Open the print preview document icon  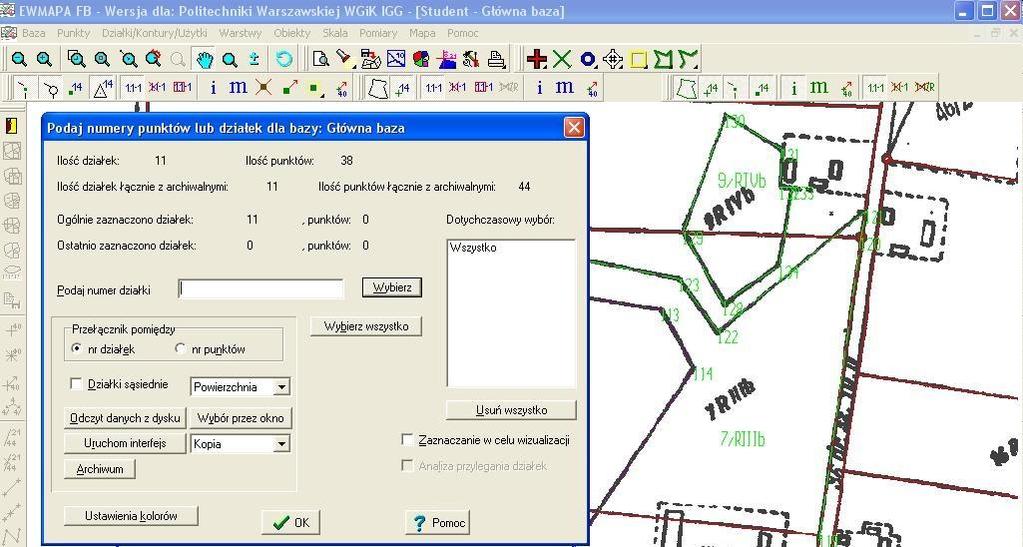coord(320,59)
